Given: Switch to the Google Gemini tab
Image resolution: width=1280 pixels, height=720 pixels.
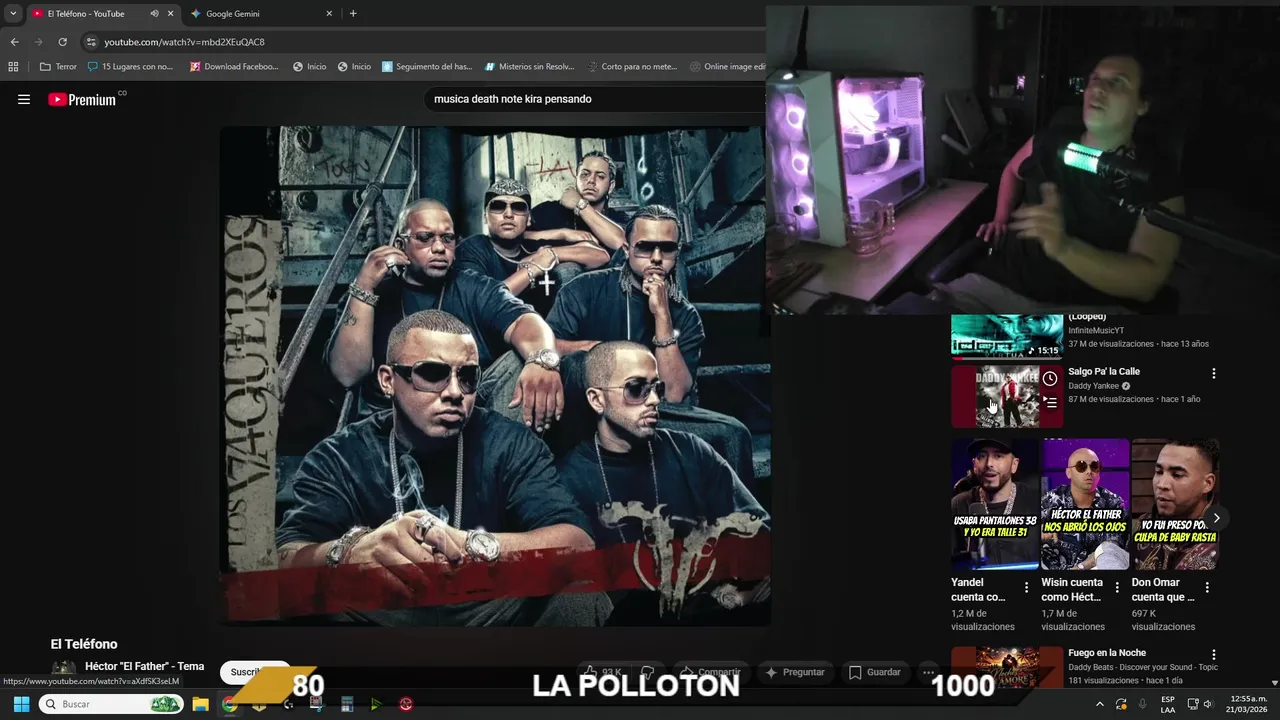Looking at the screenshot, I should click(262, 14).
